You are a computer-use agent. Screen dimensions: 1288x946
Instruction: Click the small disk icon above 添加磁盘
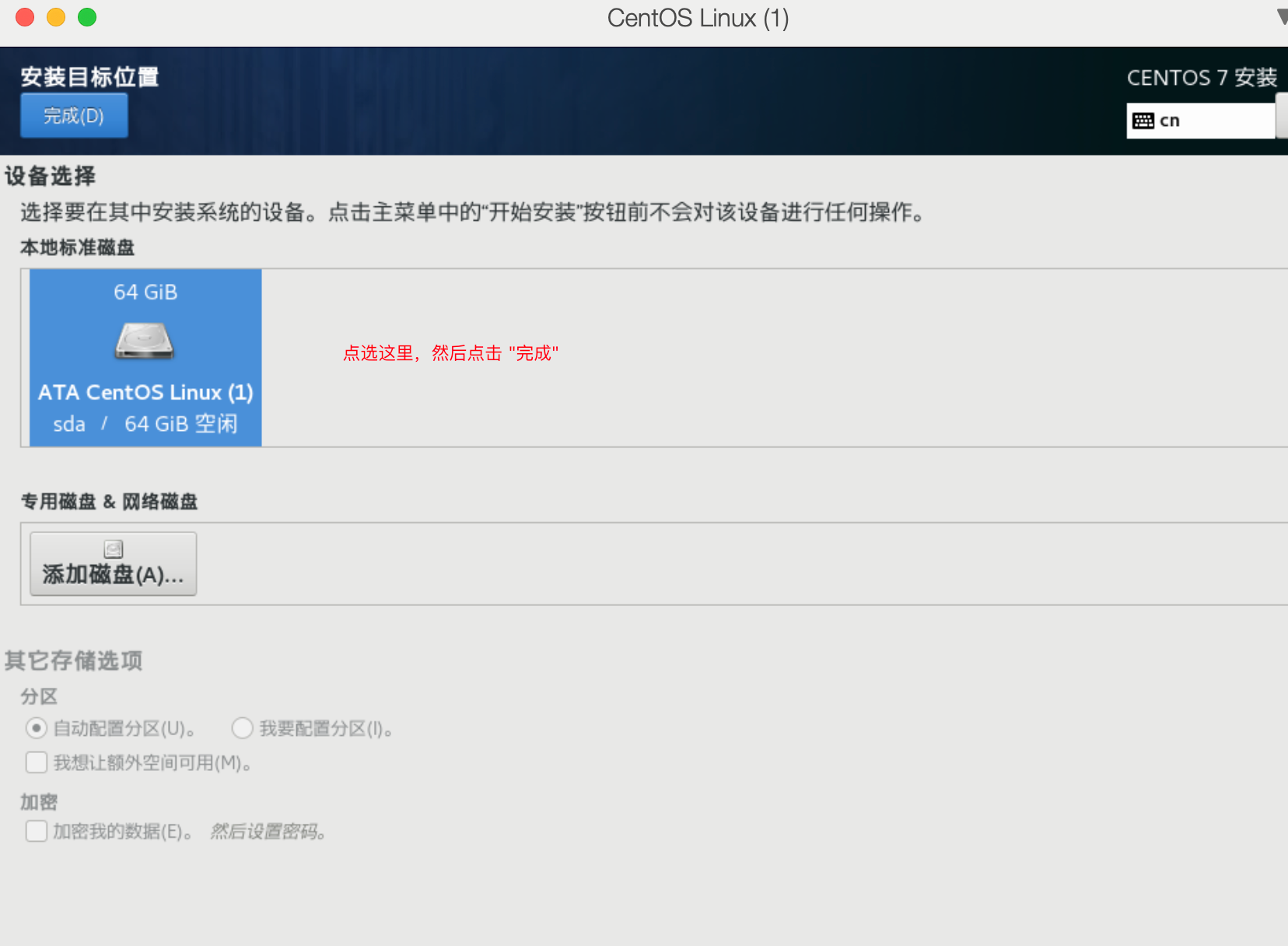pos(114,549)
